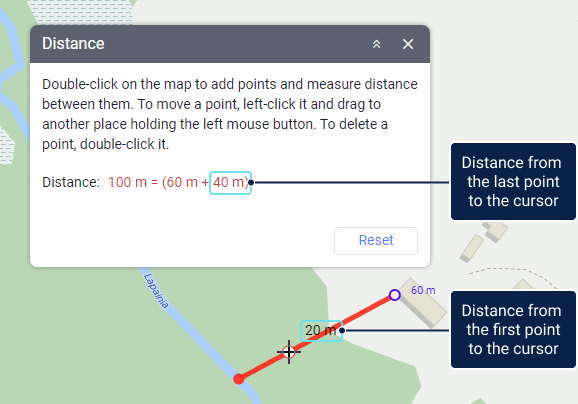Screen dimensions: 578x404
Task: Close the Distance dialog
Action: point(408,44)
